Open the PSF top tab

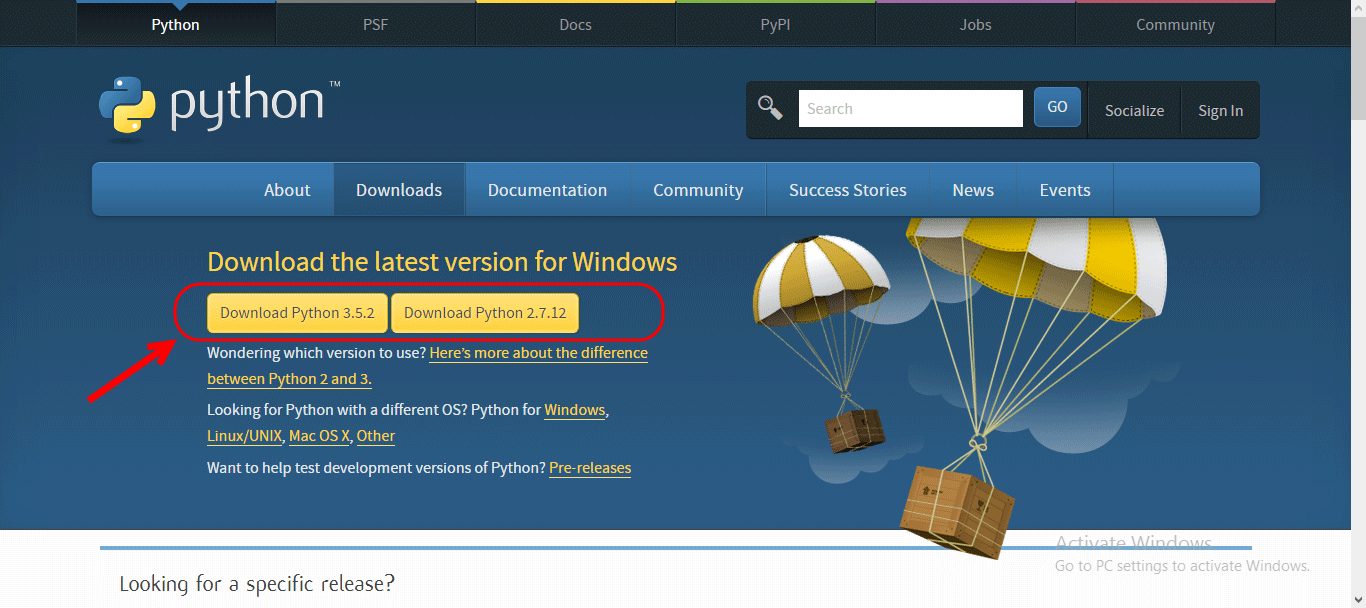click(x=376, y=24)
